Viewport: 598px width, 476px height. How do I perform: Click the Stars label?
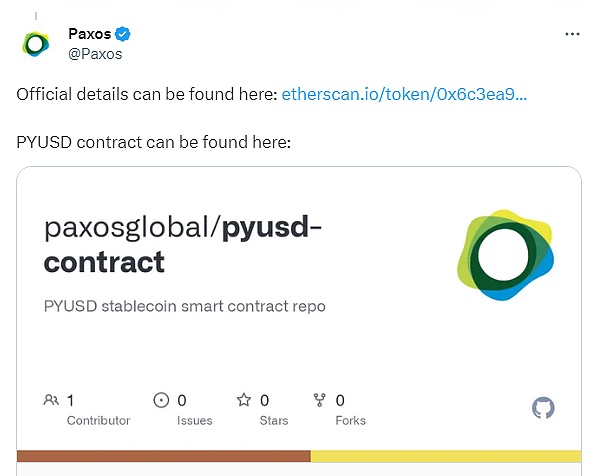point(274,420)
